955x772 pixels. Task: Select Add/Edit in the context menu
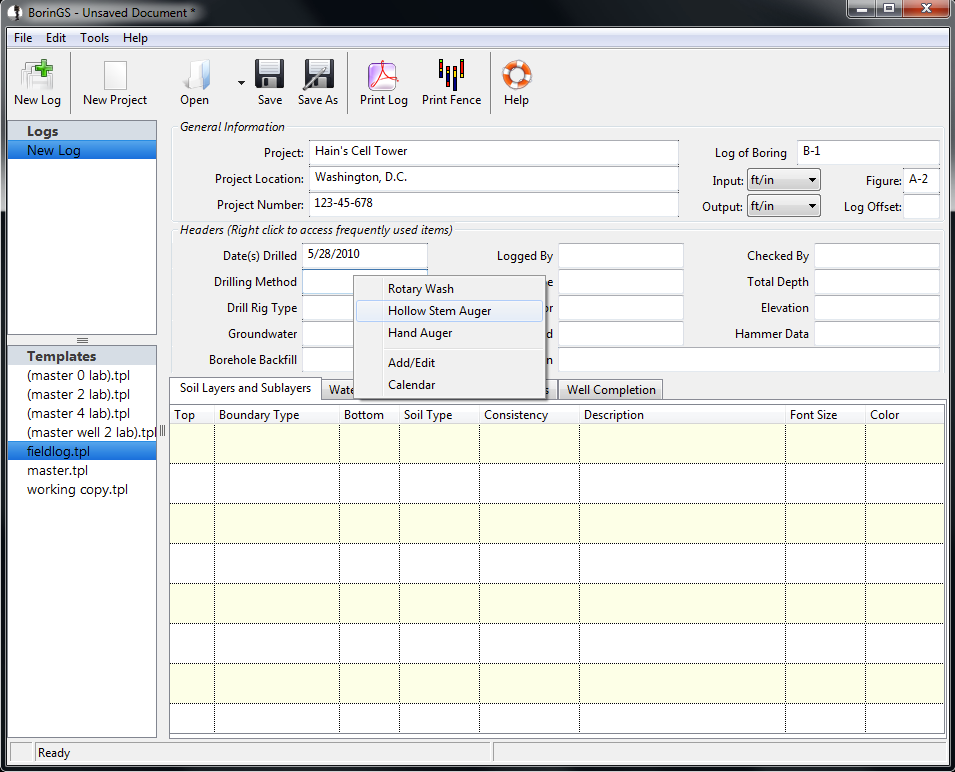tap(412, 363)
